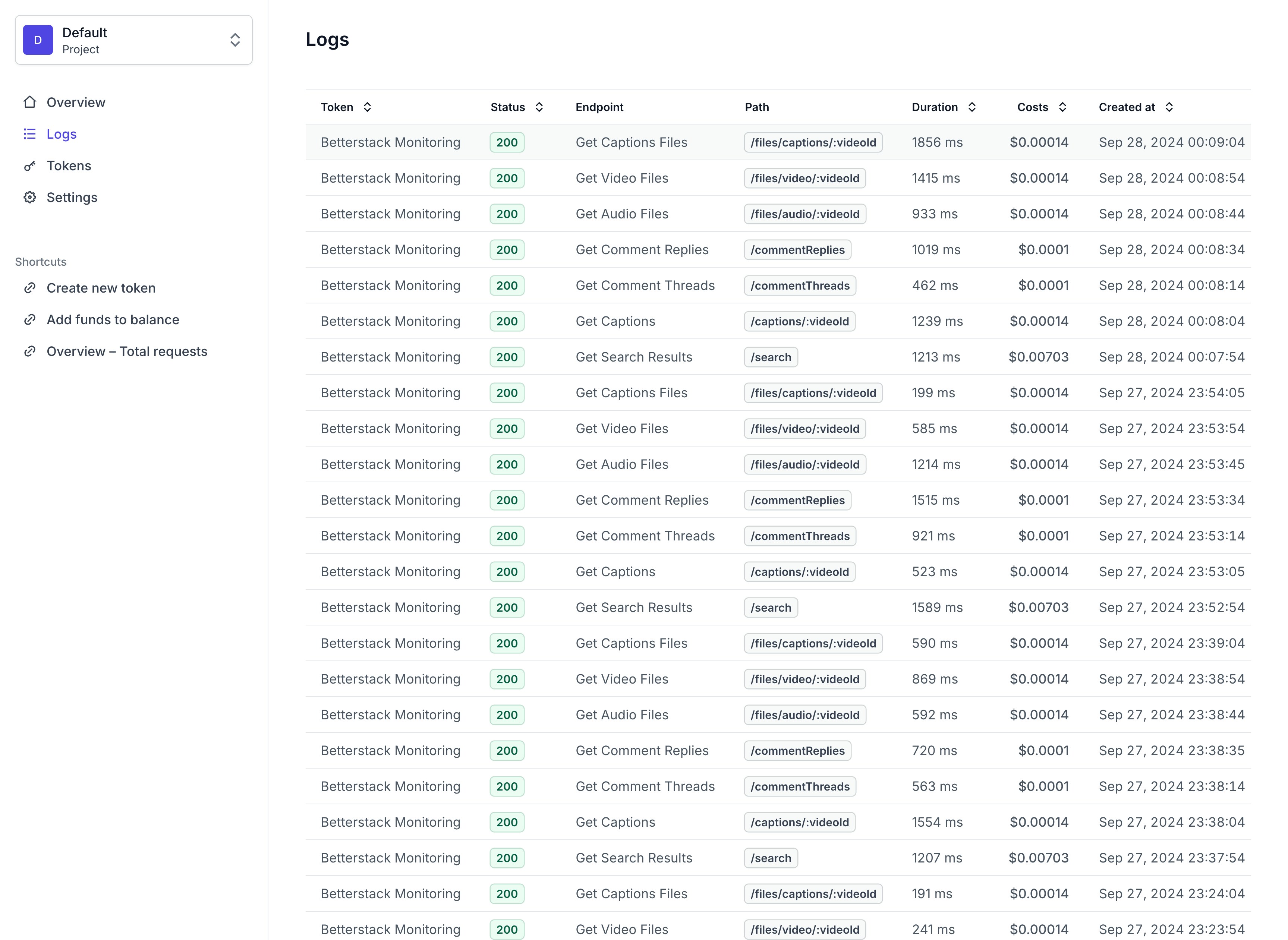The height and width of the screenshot is (940, 1288).
Task: Open Add funds to balance shortcut
Action: pos(113,320)
